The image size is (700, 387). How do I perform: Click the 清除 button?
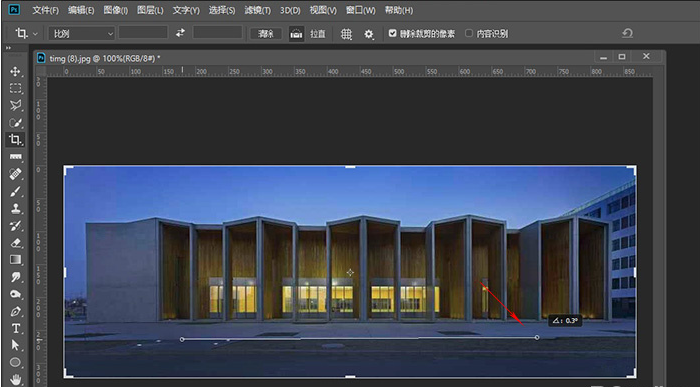[266, 33]
